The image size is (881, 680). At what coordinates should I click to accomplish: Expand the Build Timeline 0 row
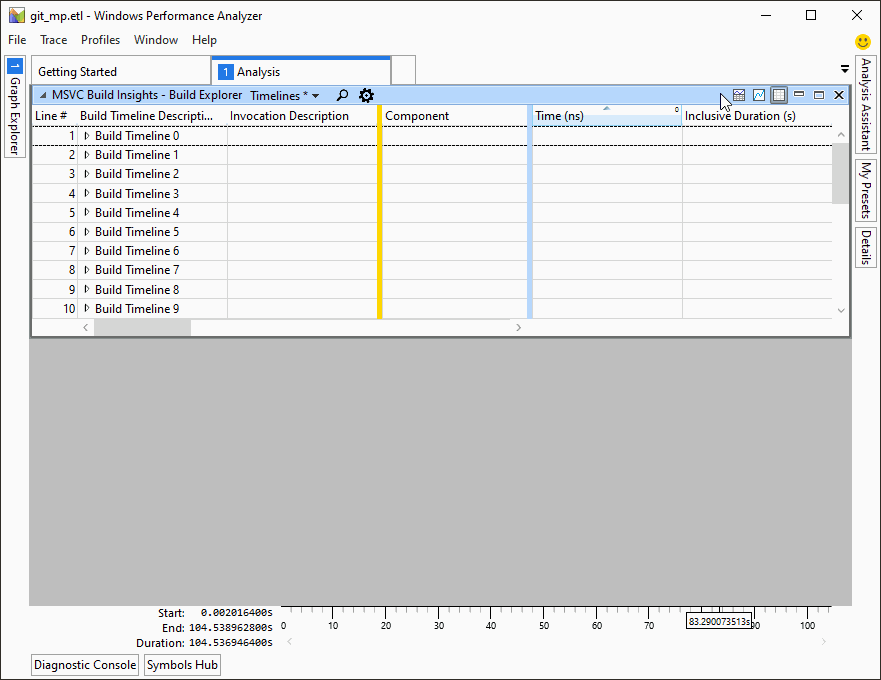pyautogui.click(x=86, y=135)
